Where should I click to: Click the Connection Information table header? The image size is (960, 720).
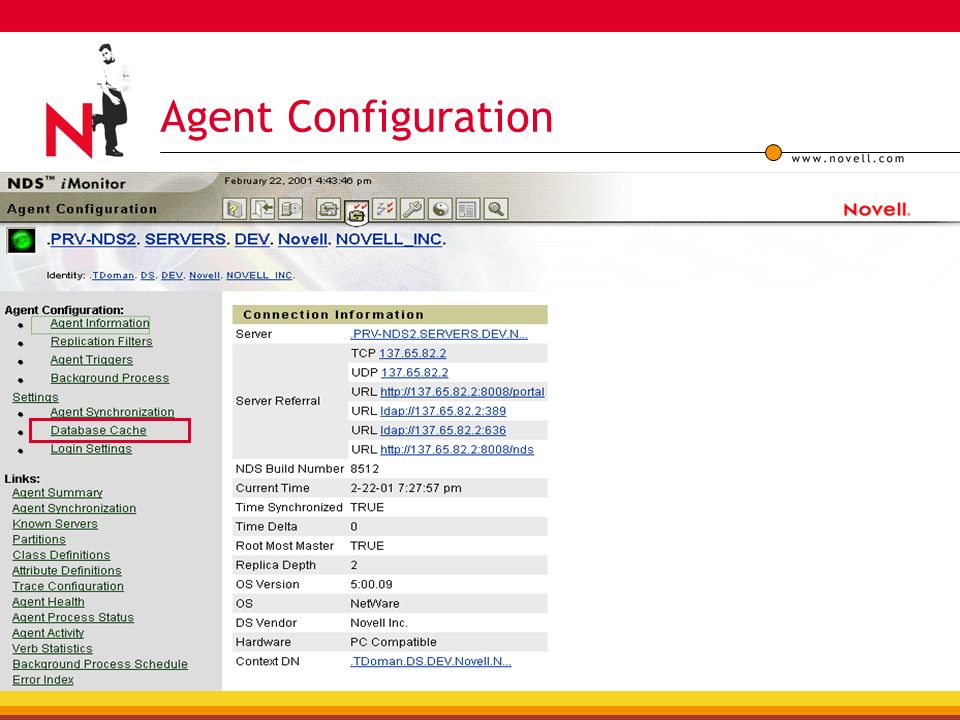[x=390, y=315]
